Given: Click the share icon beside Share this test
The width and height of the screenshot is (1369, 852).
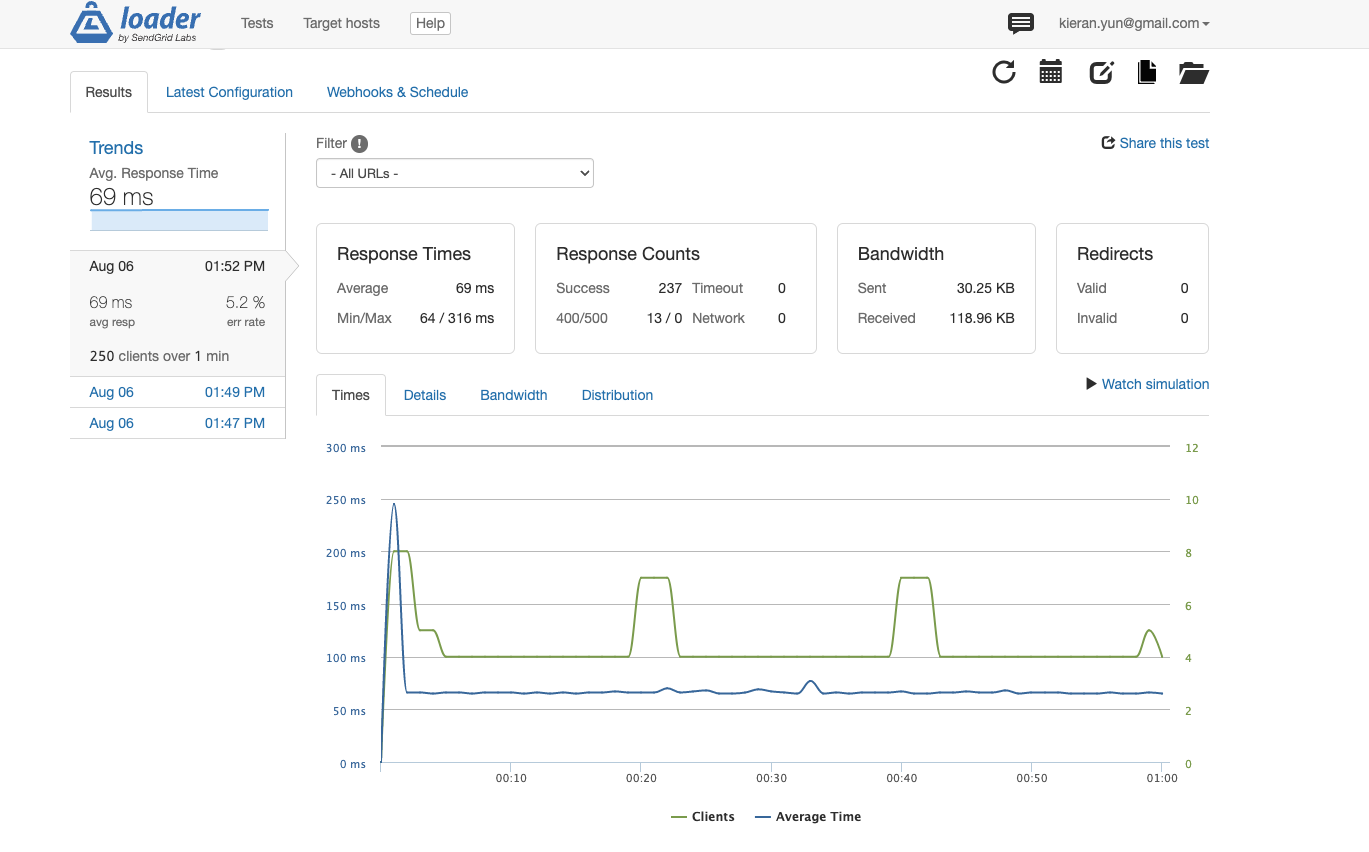Looking at the screenshot, I should point(1108,143).
